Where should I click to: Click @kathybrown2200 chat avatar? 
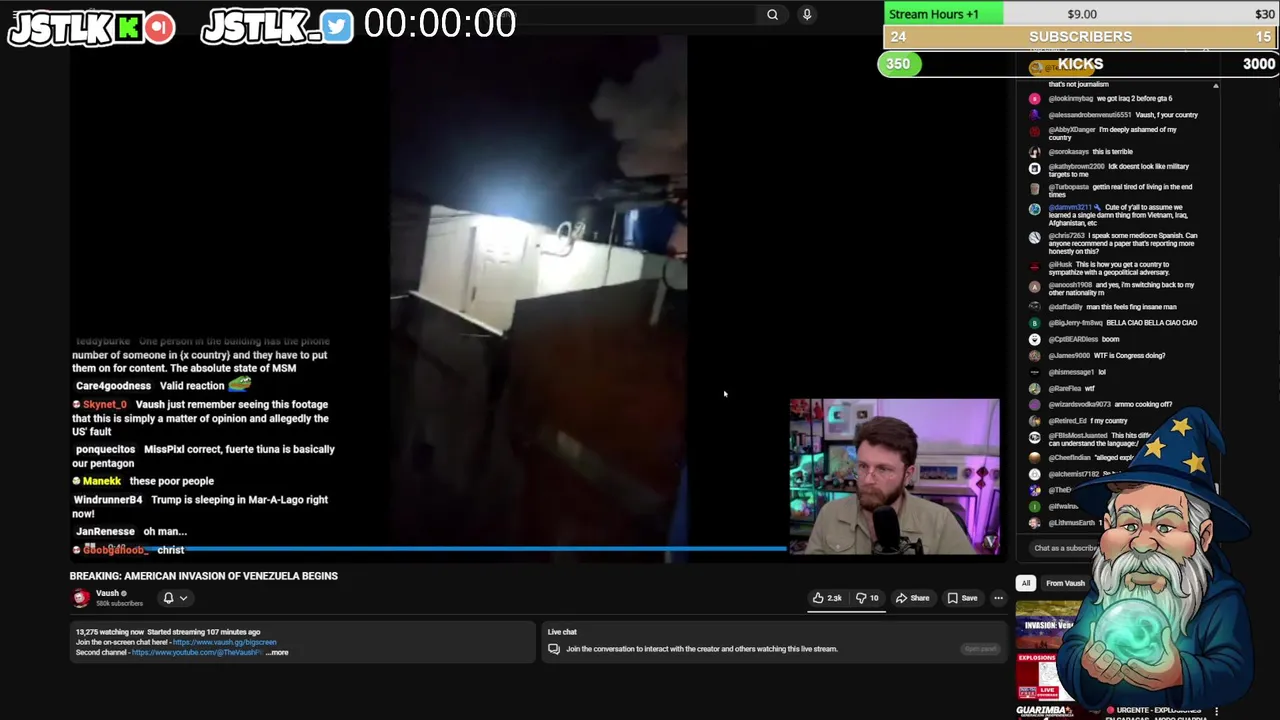[x=1034, y=168]
